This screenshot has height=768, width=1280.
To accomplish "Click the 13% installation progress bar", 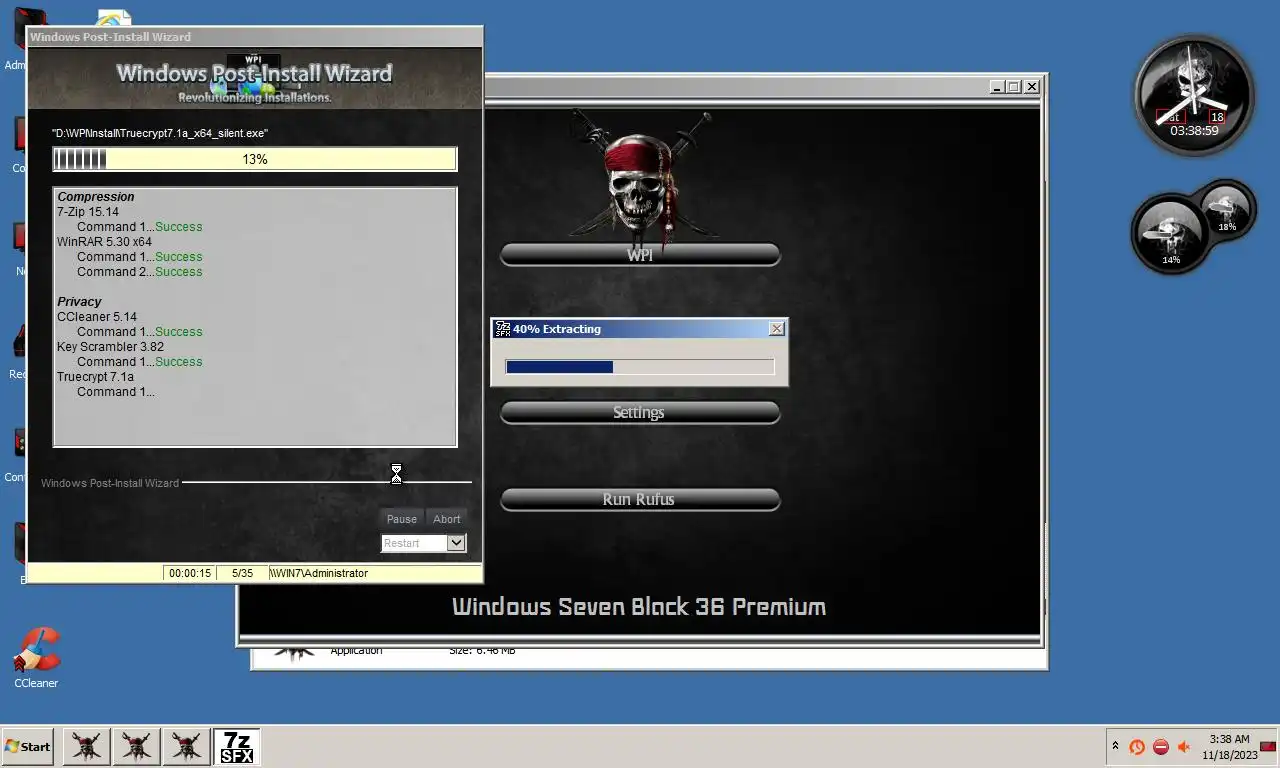I will [255, 159].
